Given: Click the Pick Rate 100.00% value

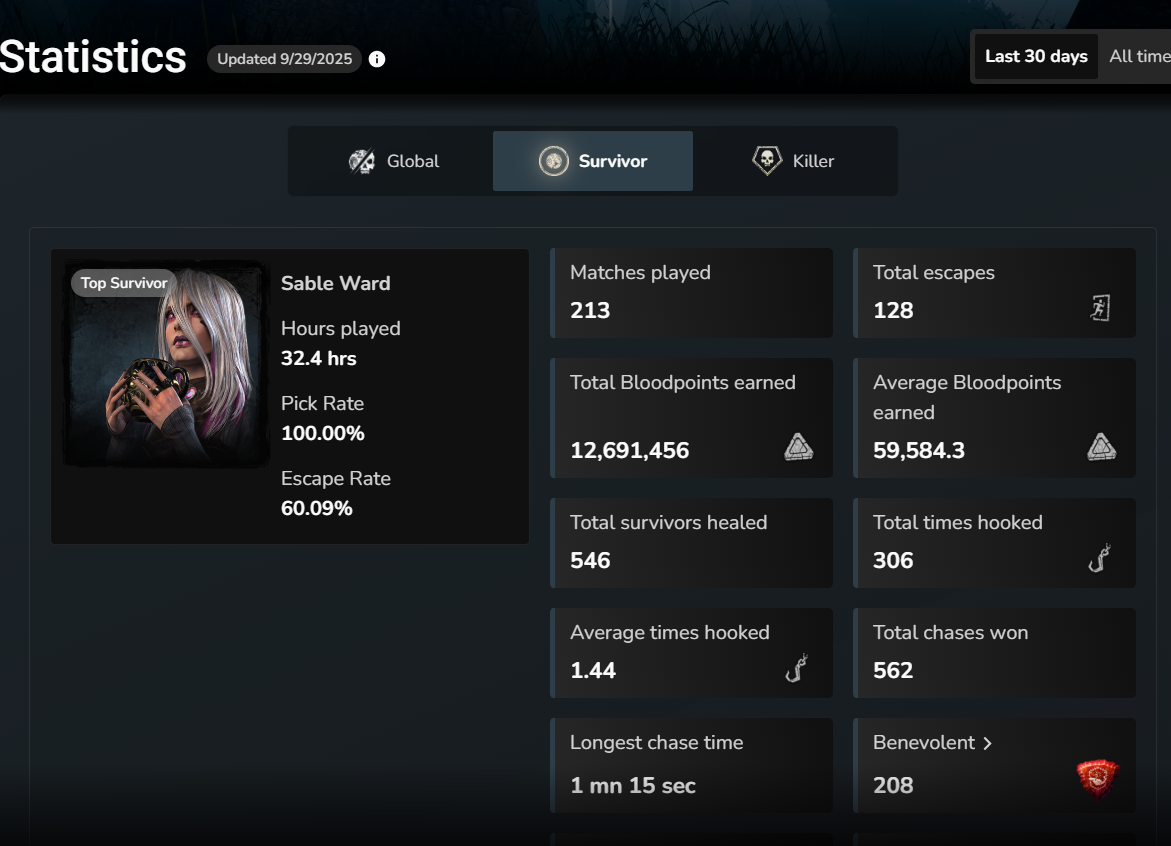Looking at the screenshot, I should point(323,434).
